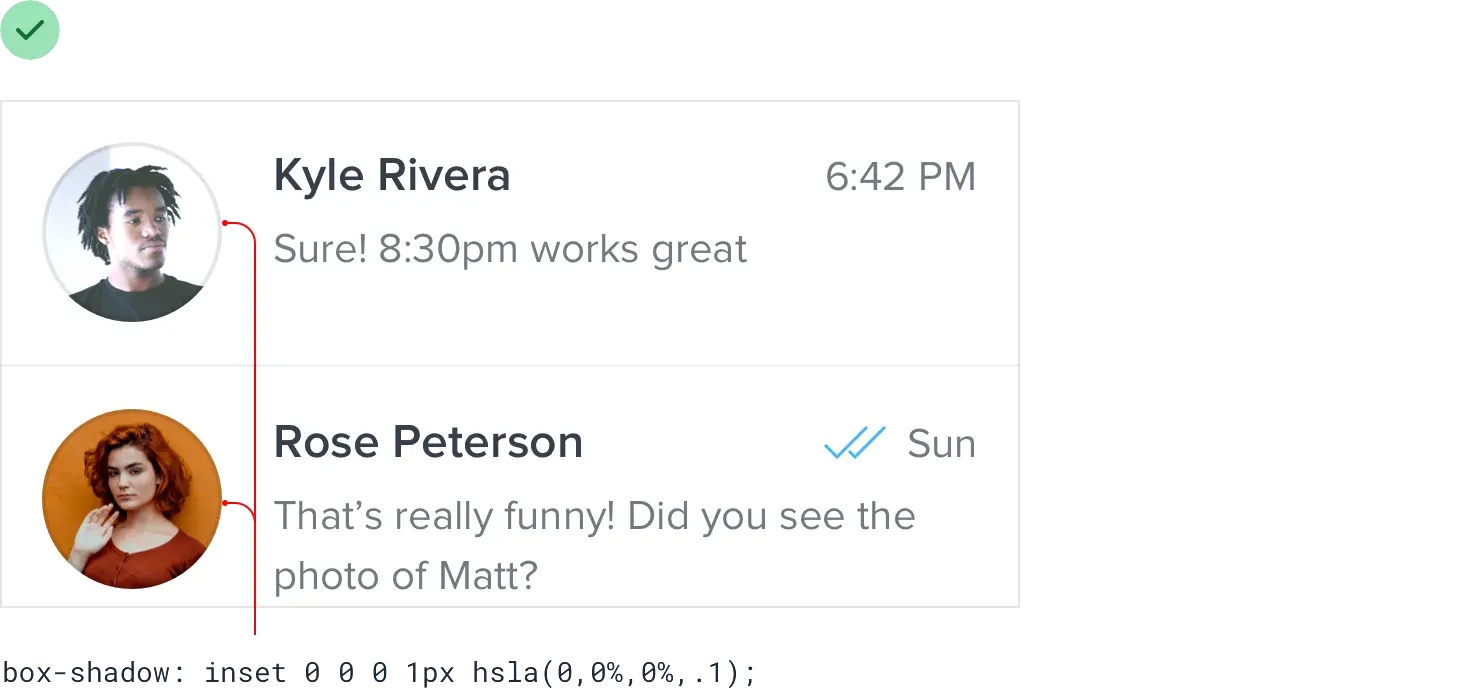Click the green checkmark badge icon
The height and width of the screenshot is (692, 1480).
(x=31, y=30)
